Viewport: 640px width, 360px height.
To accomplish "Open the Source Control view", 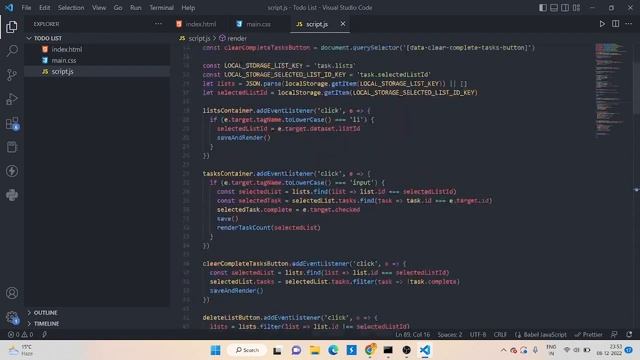I will tap(12, 75).
